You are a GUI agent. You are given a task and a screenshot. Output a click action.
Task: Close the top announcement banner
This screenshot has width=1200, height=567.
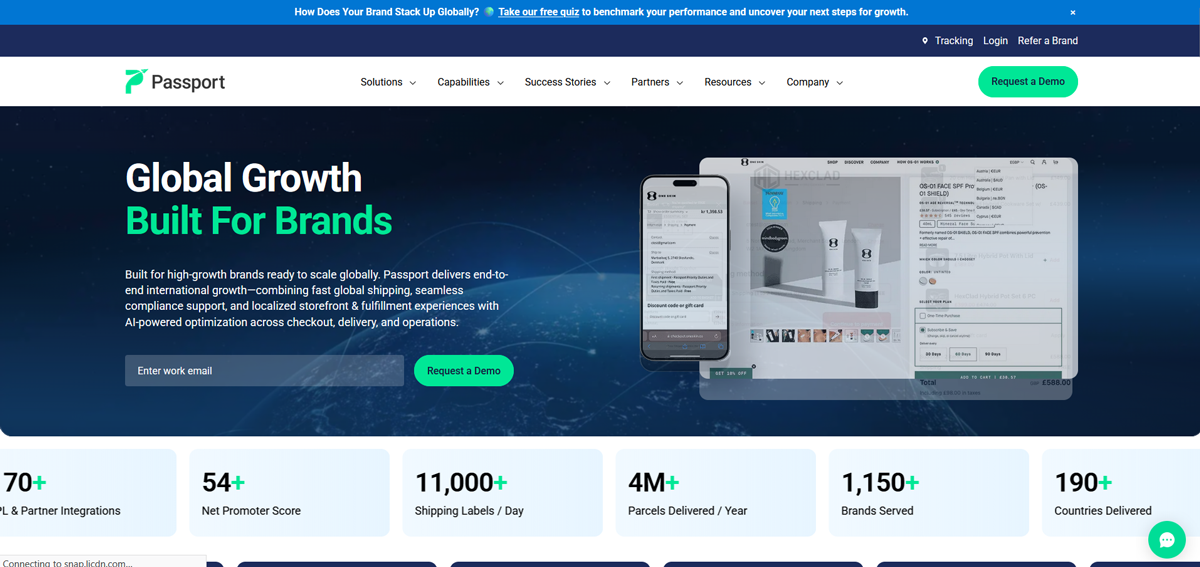1073,13
